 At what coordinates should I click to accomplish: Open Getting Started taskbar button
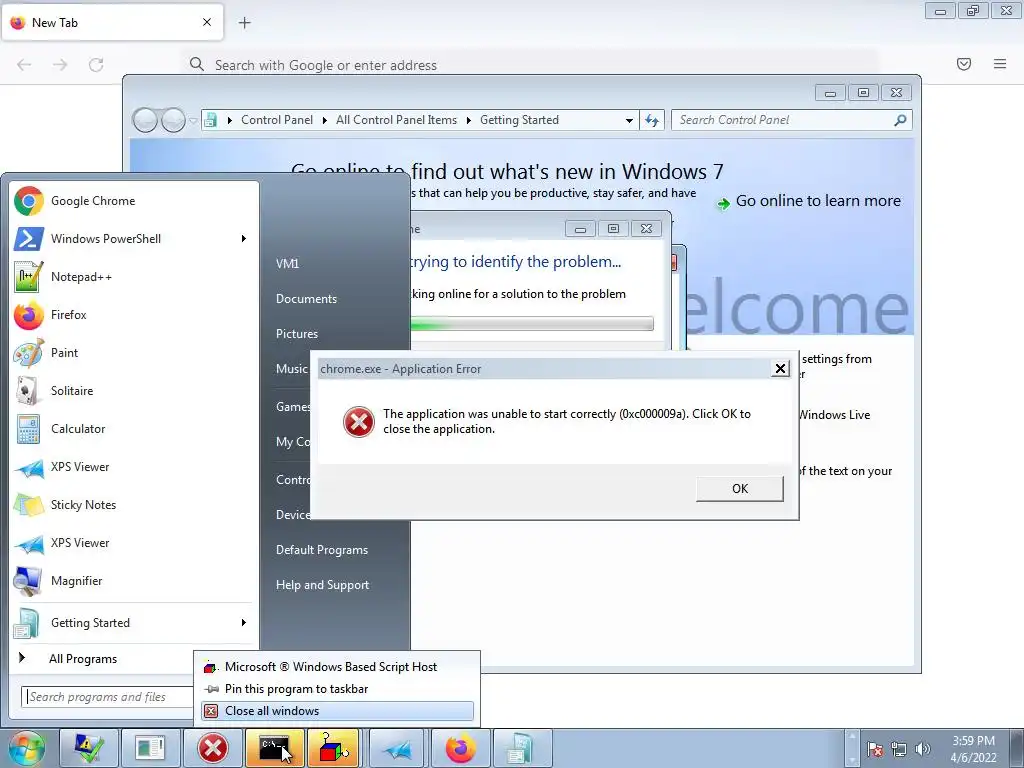pyautogui.click(x=521, y=748)
